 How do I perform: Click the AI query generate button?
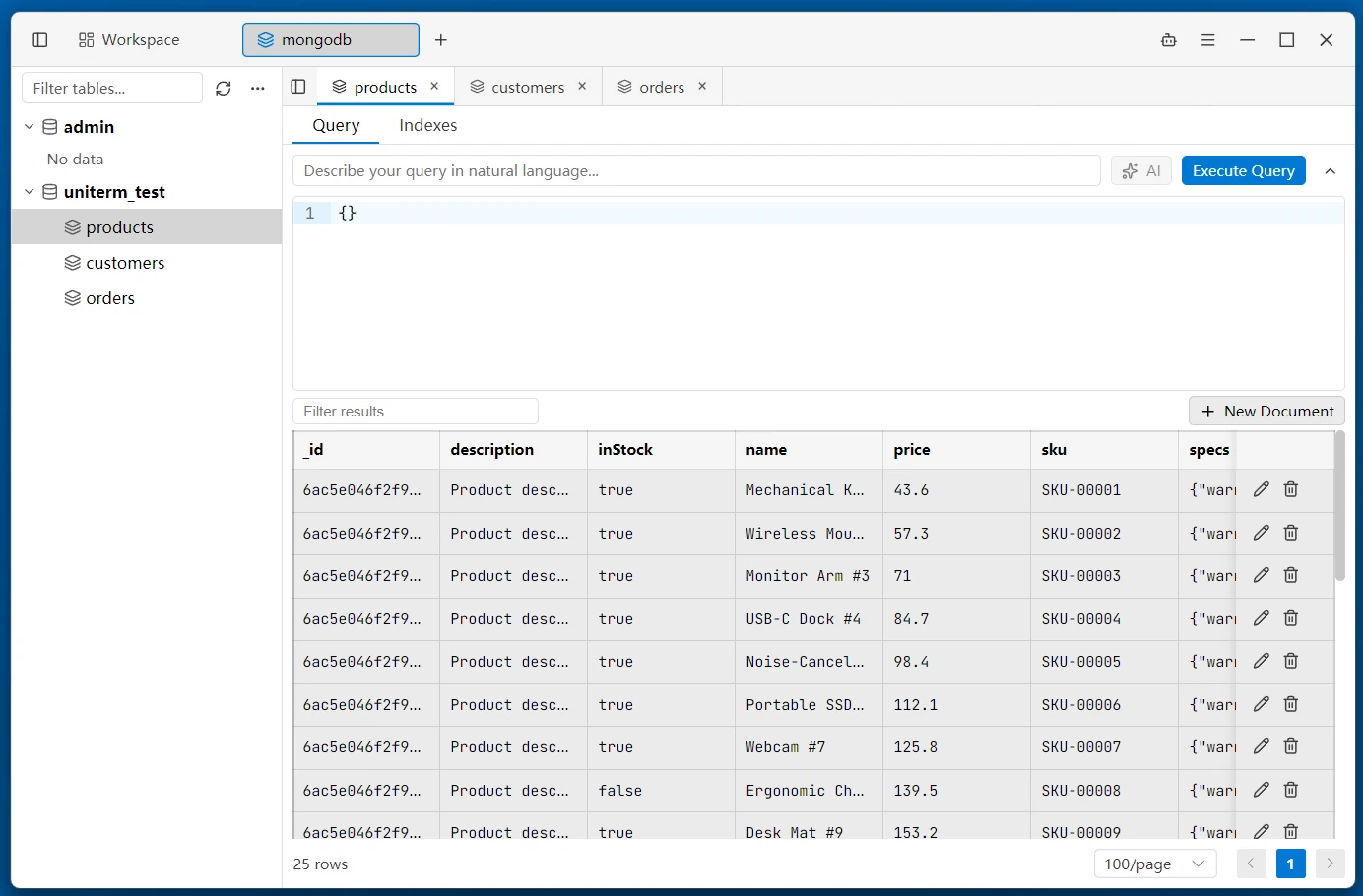point(1141,170)
